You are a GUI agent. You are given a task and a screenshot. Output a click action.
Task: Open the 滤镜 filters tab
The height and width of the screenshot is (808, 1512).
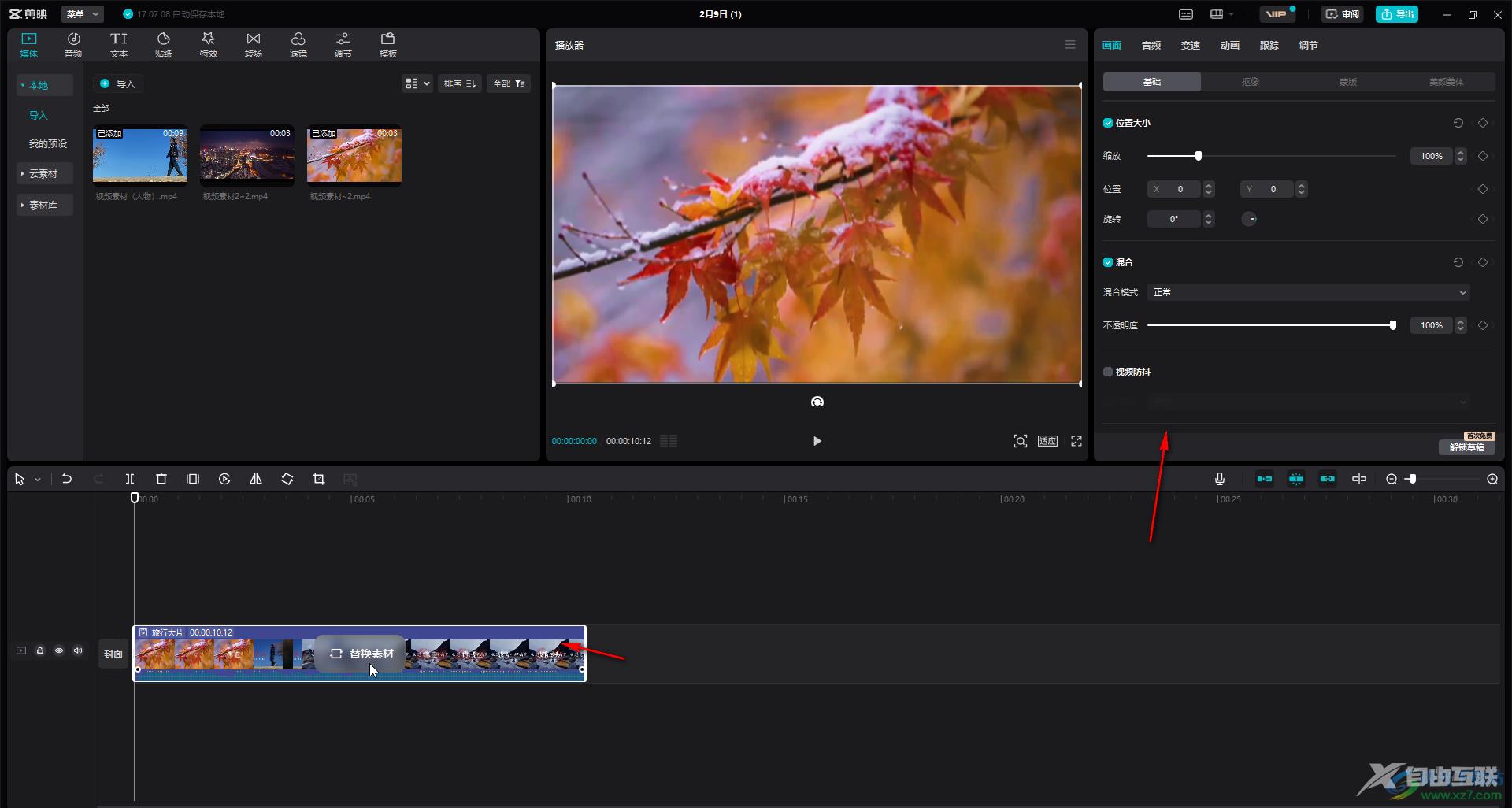[298, 45]
